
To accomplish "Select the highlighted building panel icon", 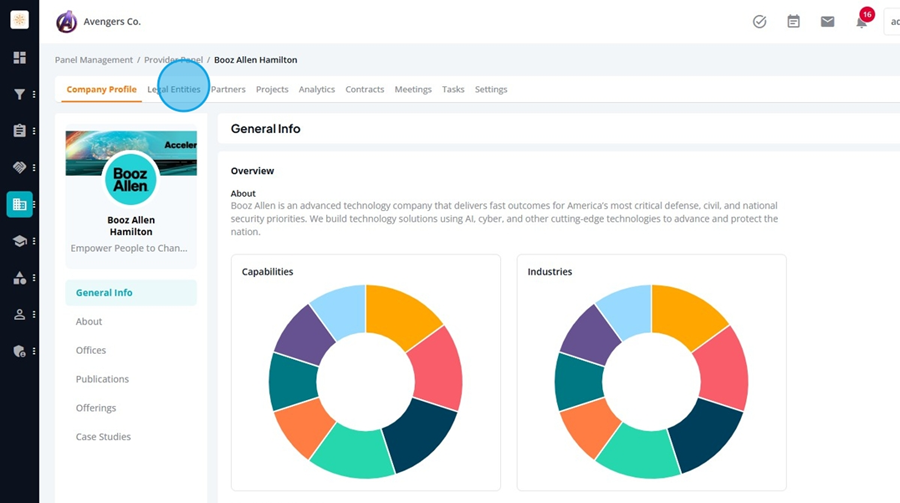I will click(x=20, y=204).
